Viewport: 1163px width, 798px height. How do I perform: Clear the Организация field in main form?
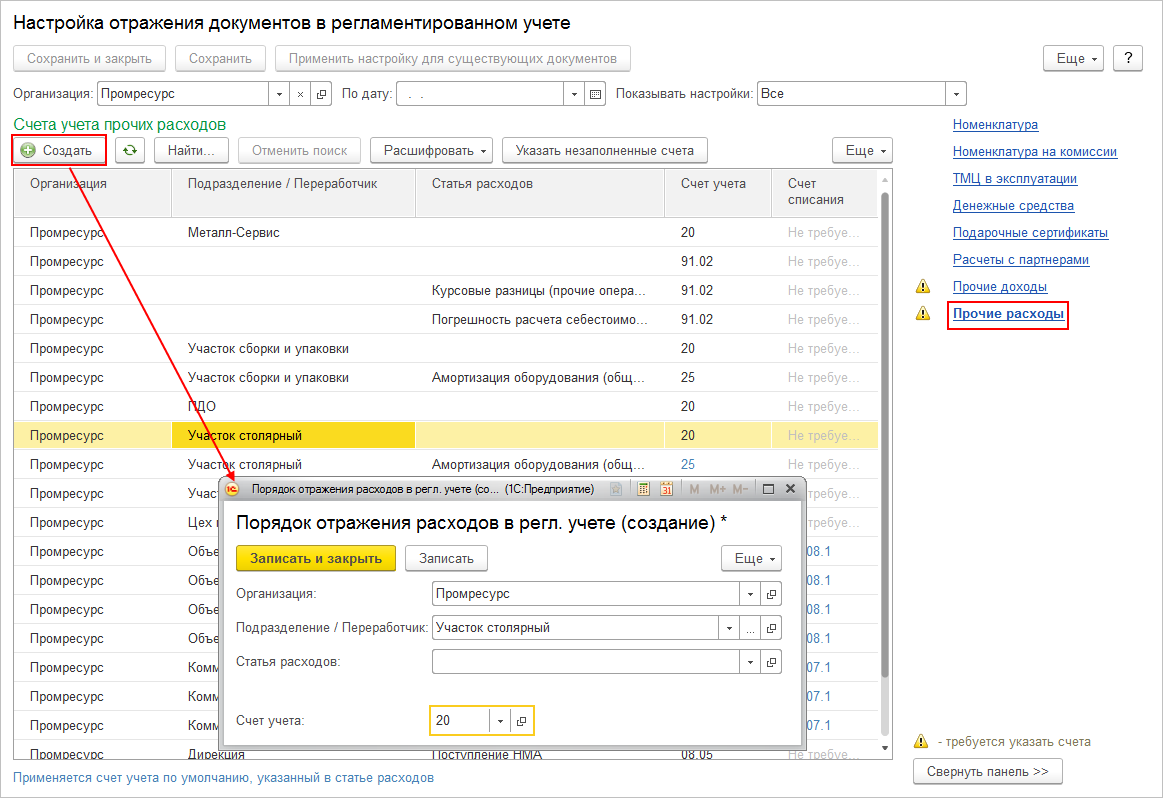coord(300,94)
